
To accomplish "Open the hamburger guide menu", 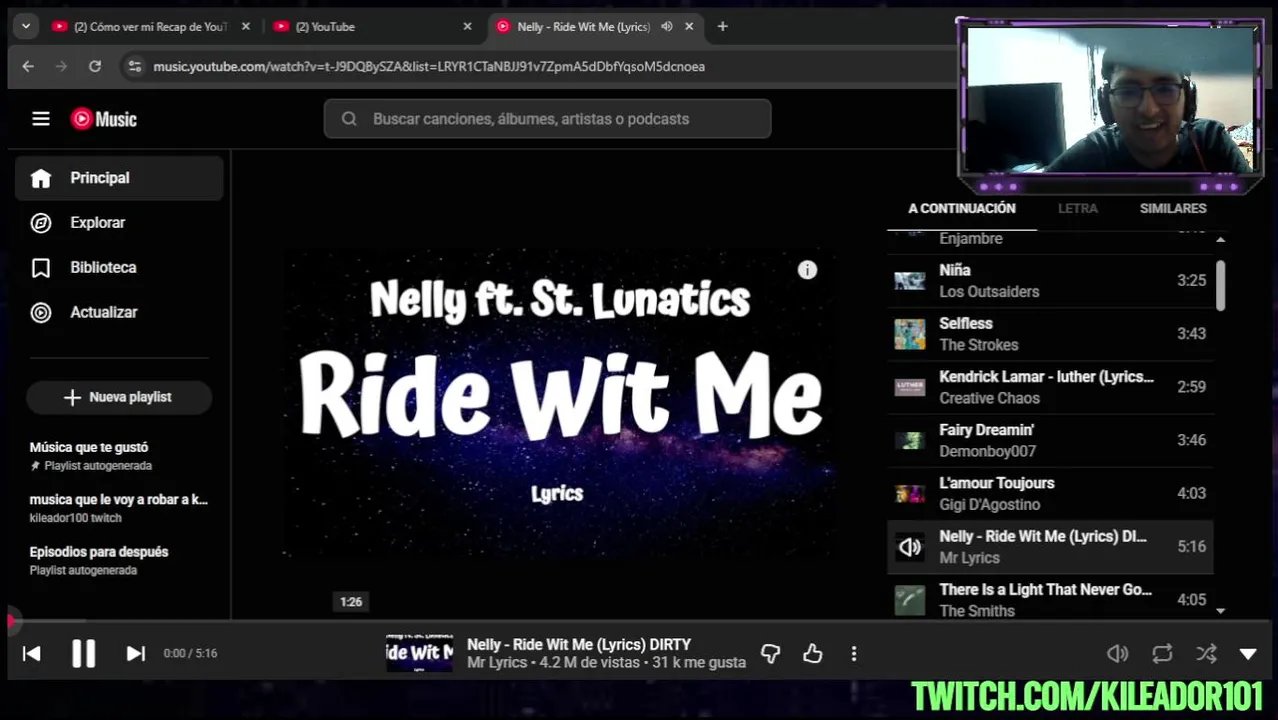I will pyautogui.click(x=41, y=119).
